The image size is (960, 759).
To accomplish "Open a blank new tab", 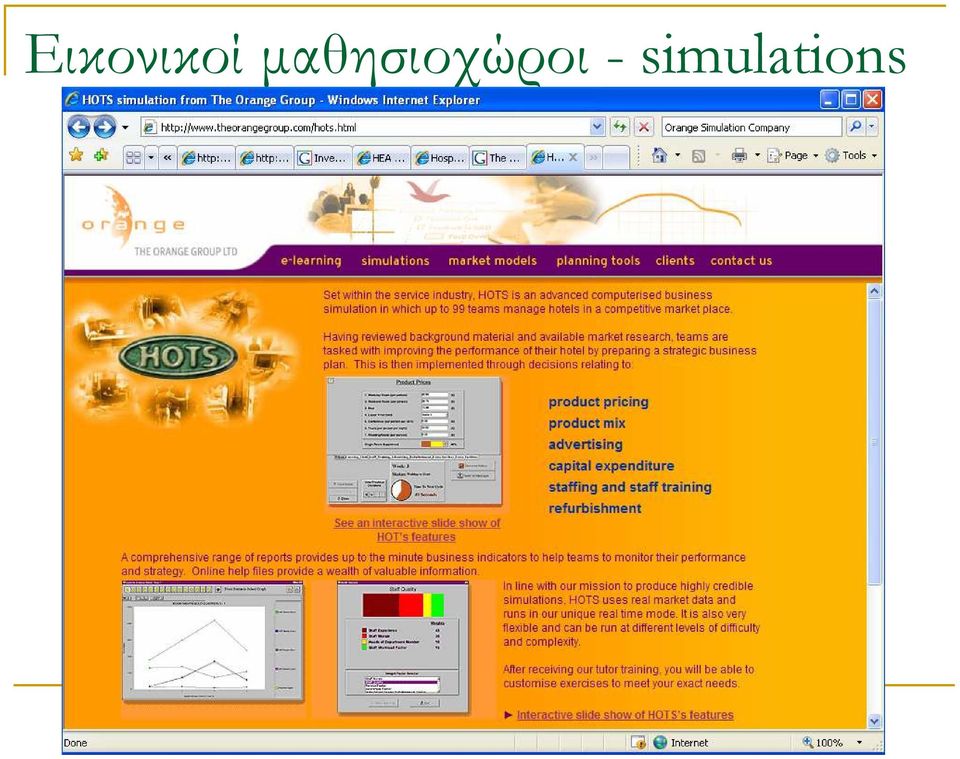I will 616,157.
